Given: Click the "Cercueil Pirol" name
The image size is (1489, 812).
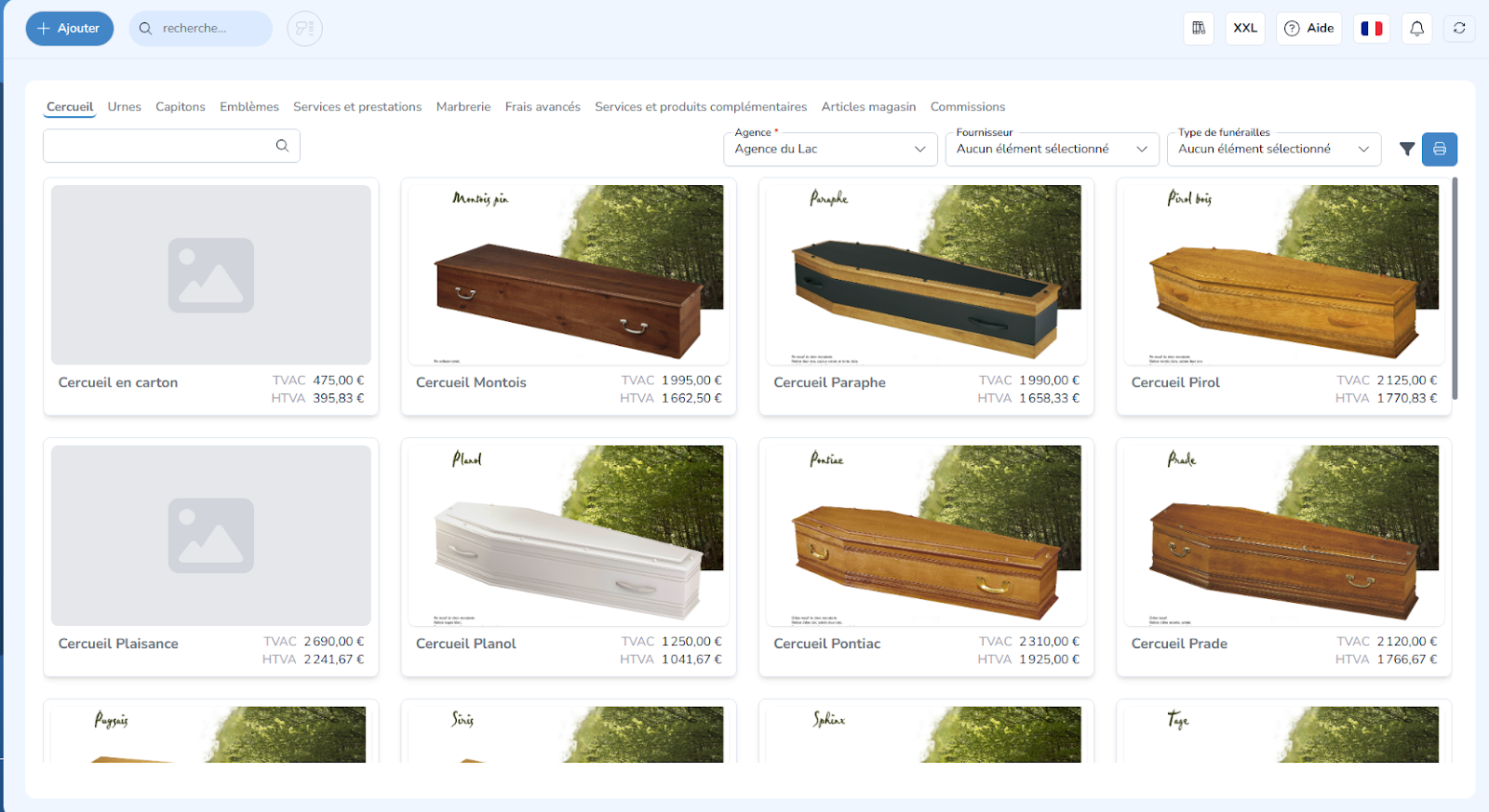Looking at the screenshot, I should coord(1175,382).
